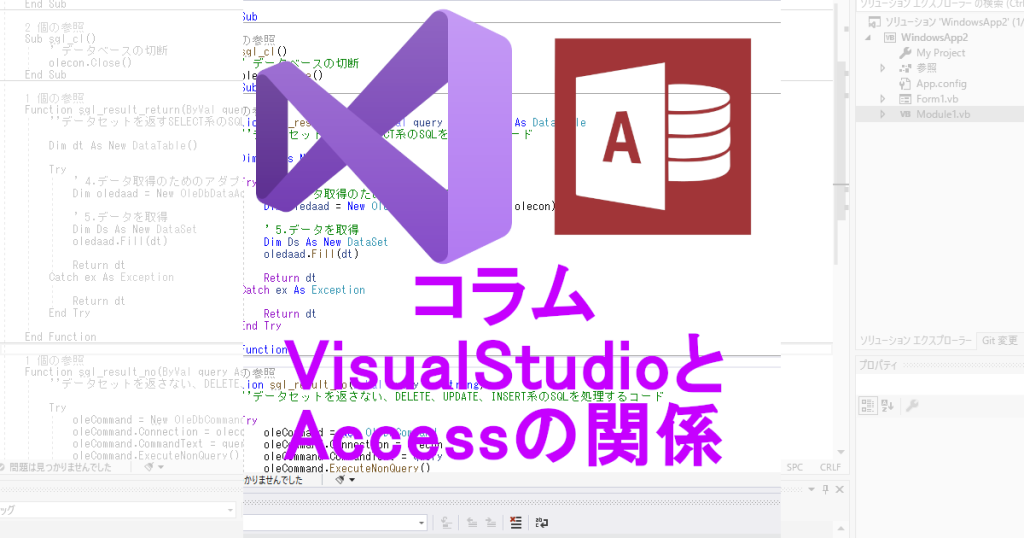This screenshot has width=1024, height=538.
Task: Click the clear all output icon
Action: point(516,522)
